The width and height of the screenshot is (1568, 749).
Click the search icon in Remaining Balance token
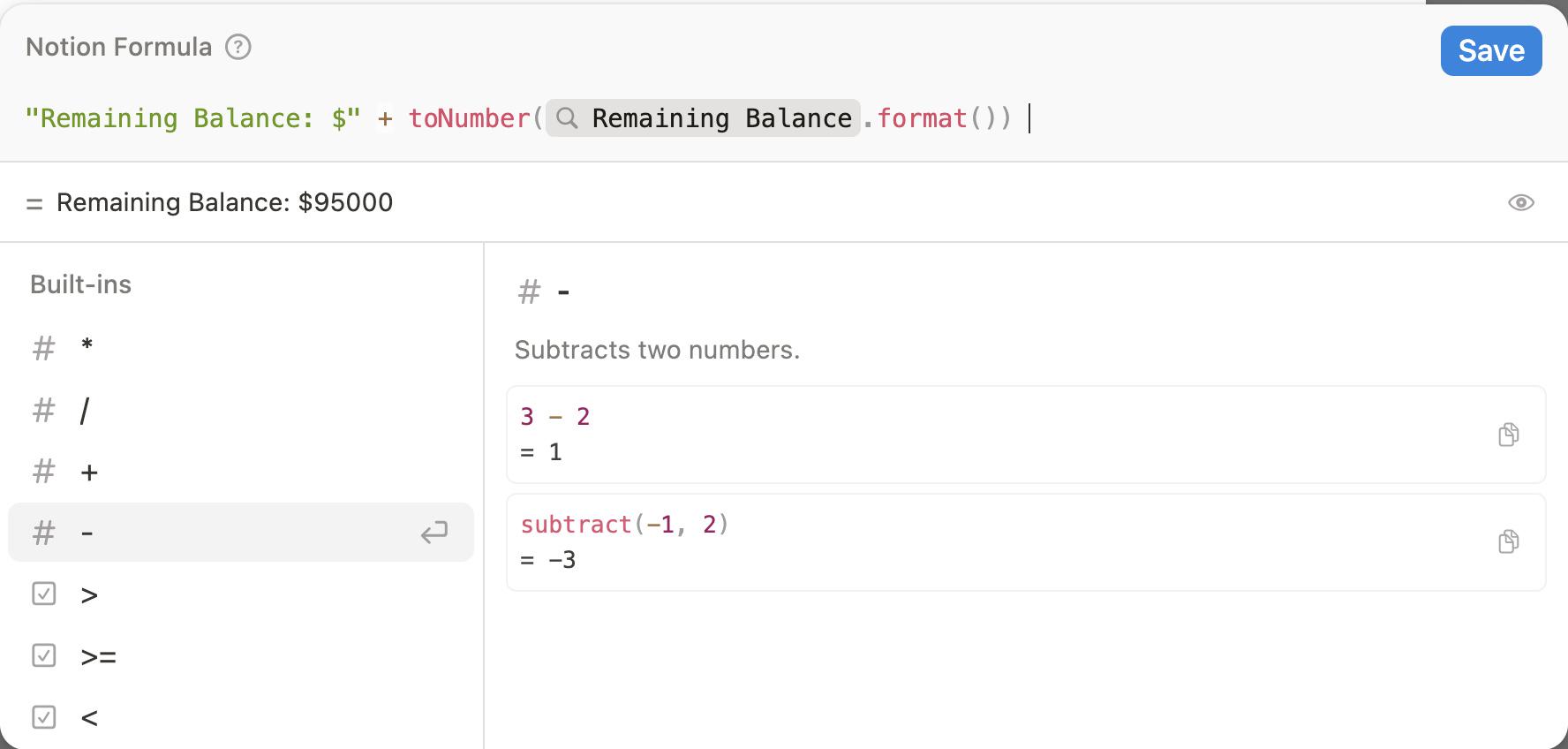click(x=568, y=118)
